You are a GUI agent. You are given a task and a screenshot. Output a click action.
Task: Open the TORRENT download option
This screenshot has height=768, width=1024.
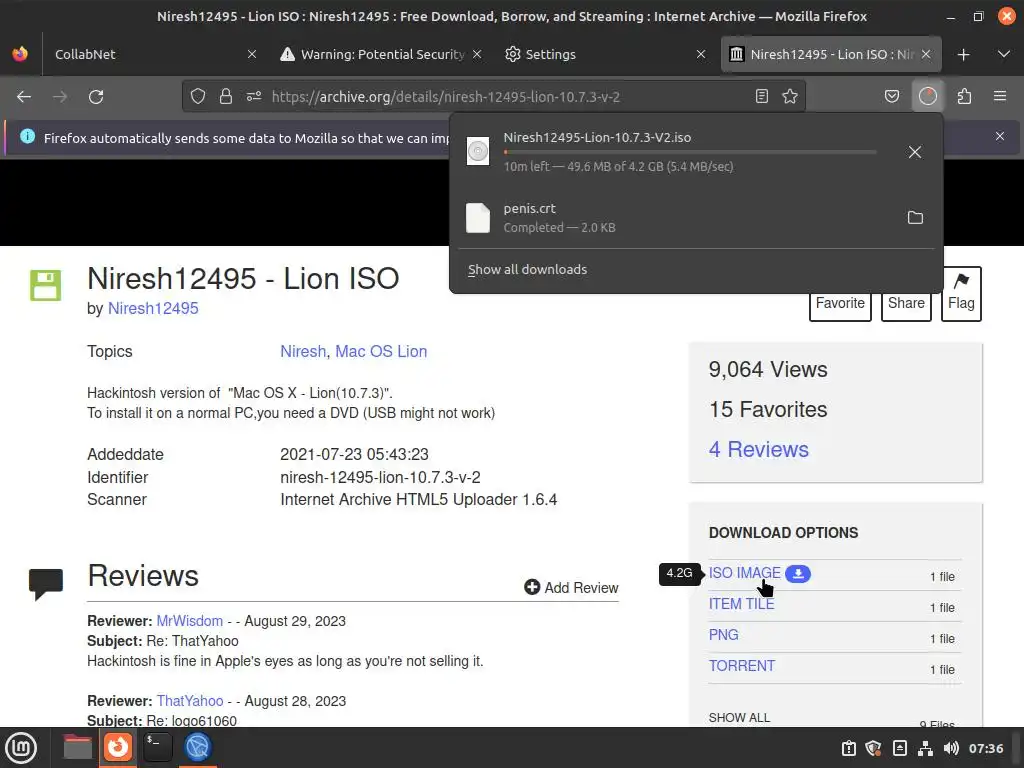(x=742, y=666)
